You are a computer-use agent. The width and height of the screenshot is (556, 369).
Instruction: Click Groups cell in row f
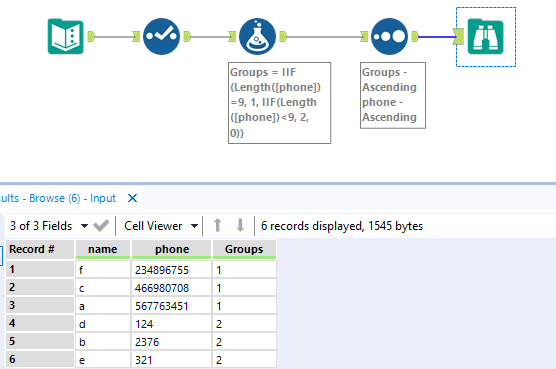point(244,269)
